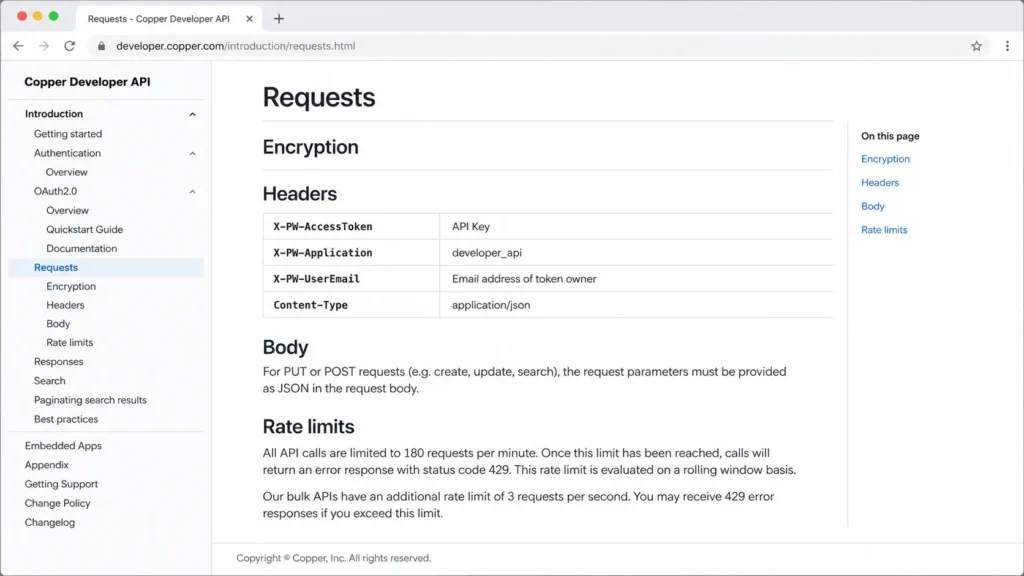1024x576 pixels.
Task: Click the Headers section heading
Action: 300,193
